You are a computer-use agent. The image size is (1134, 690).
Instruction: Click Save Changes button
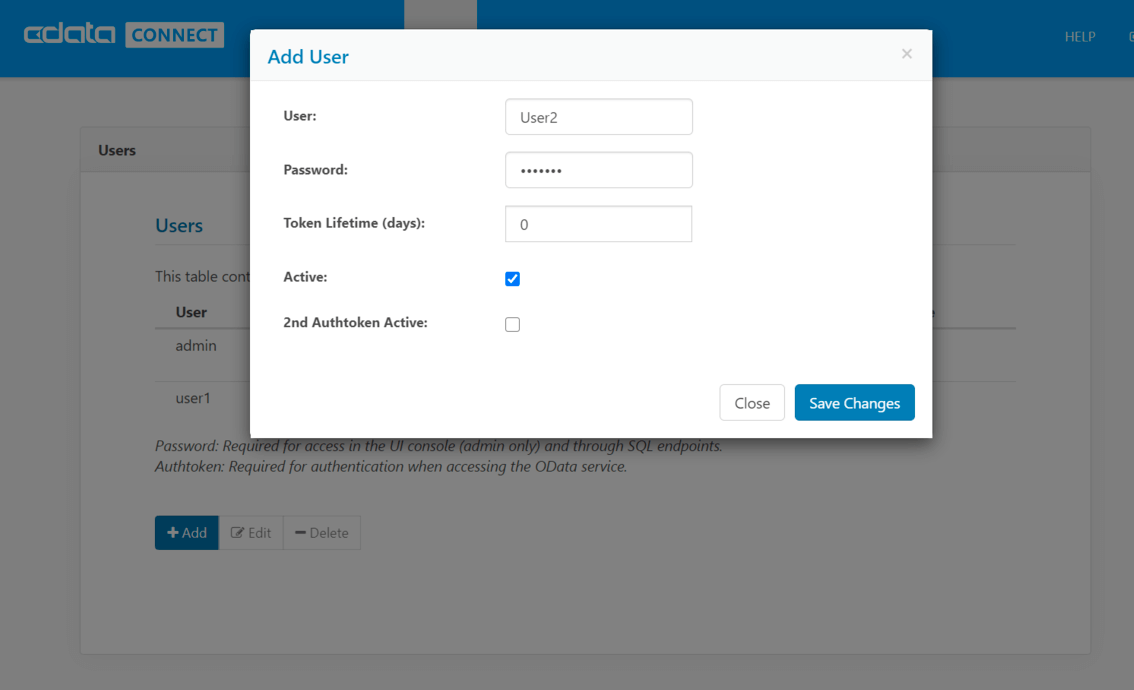pos(854,402)
